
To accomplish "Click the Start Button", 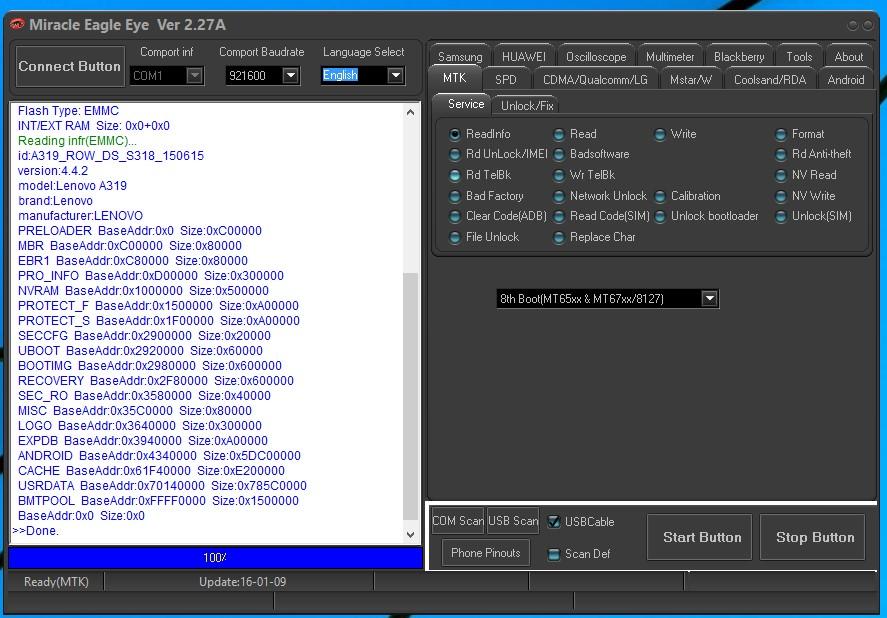I will coord(702,537).
